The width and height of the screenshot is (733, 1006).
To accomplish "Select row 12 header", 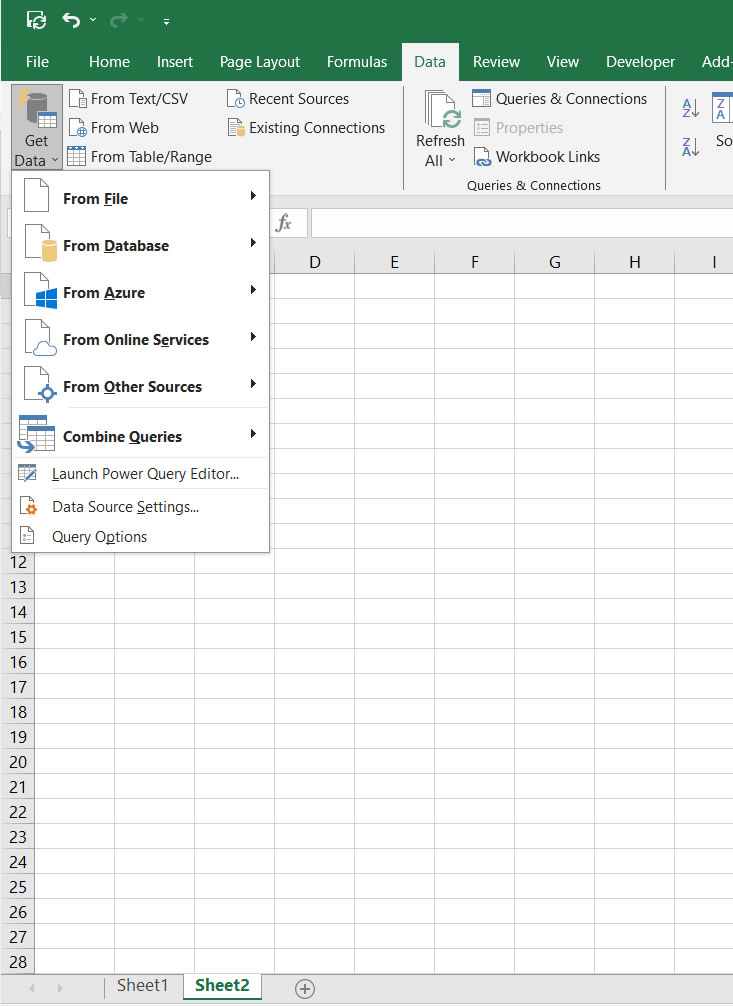I will coord(18,562).
